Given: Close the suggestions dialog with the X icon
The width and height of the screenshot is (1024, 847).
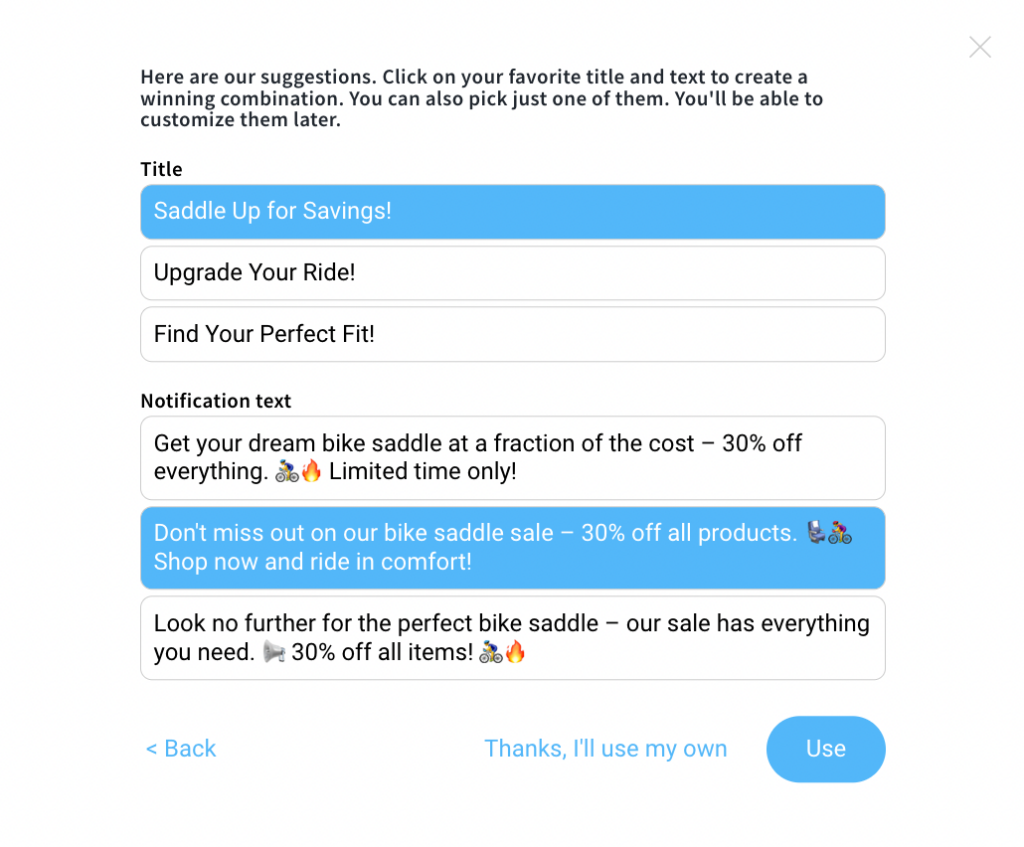Looking at the screenshot, I should (979, 47).
